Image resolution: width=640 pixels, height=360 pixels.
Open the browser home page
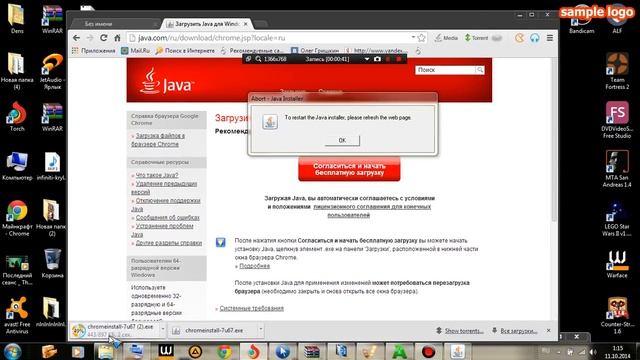click(117, 38)
